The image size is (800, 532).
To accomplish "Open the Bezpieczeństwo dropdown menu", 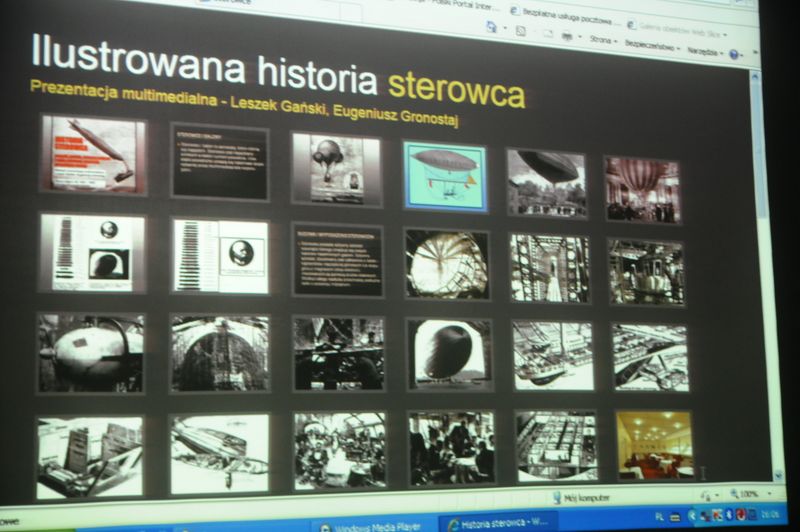I will (x=652, y=45).
